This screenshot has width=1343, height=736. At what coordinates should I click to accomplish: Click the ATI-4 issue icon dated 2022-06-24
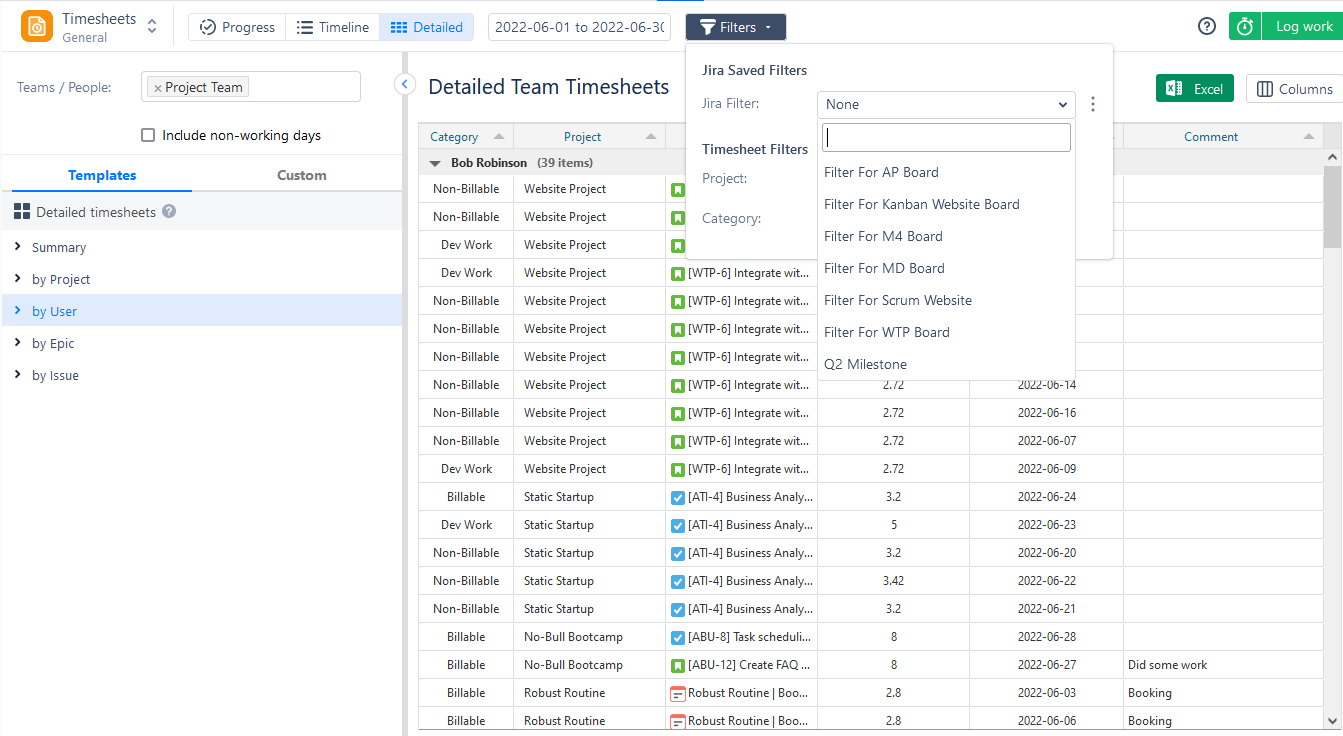(678, 497)
